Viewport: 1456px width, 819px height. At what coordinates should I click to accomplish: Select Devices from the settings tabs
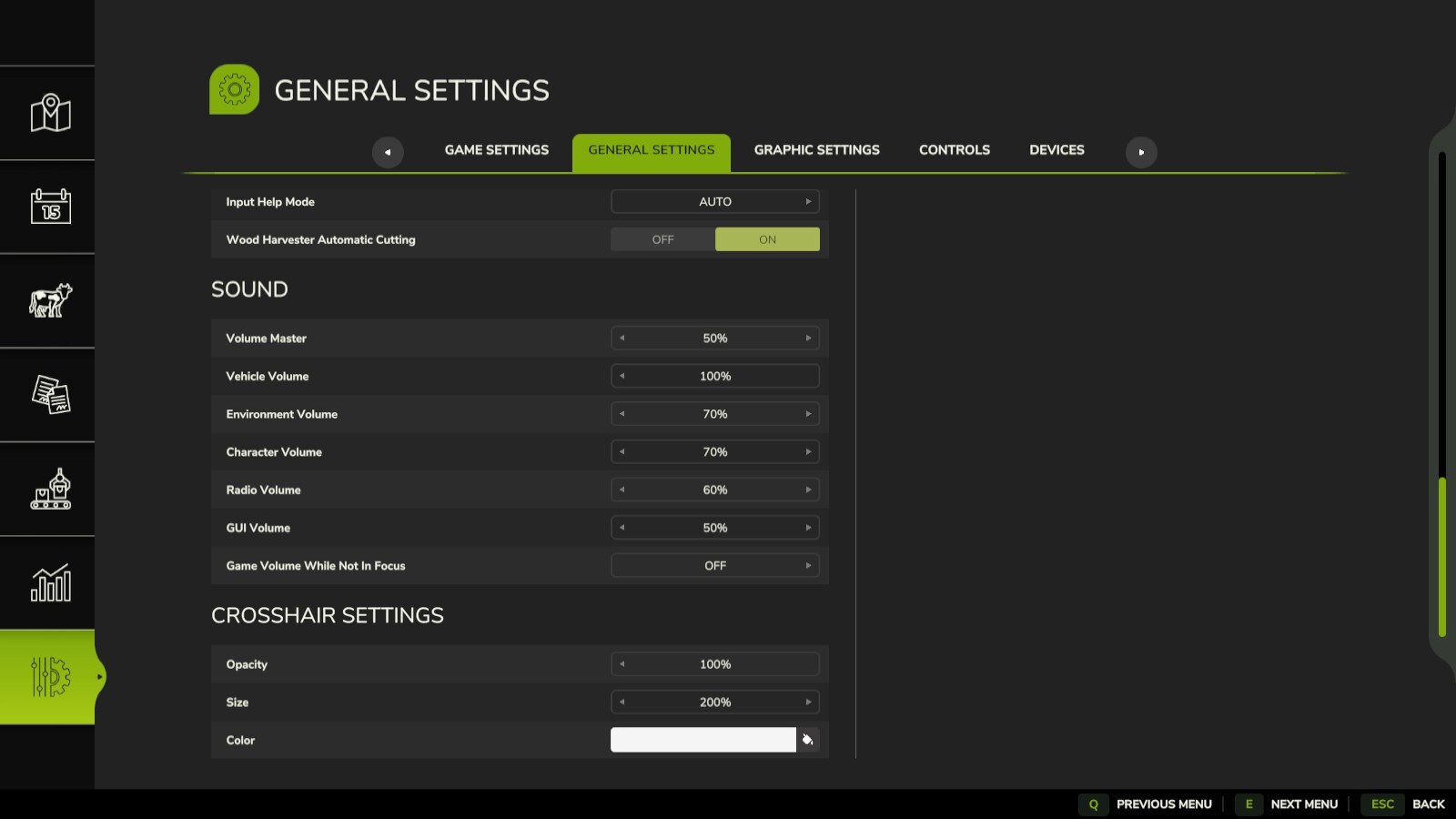coord(1057,150)
